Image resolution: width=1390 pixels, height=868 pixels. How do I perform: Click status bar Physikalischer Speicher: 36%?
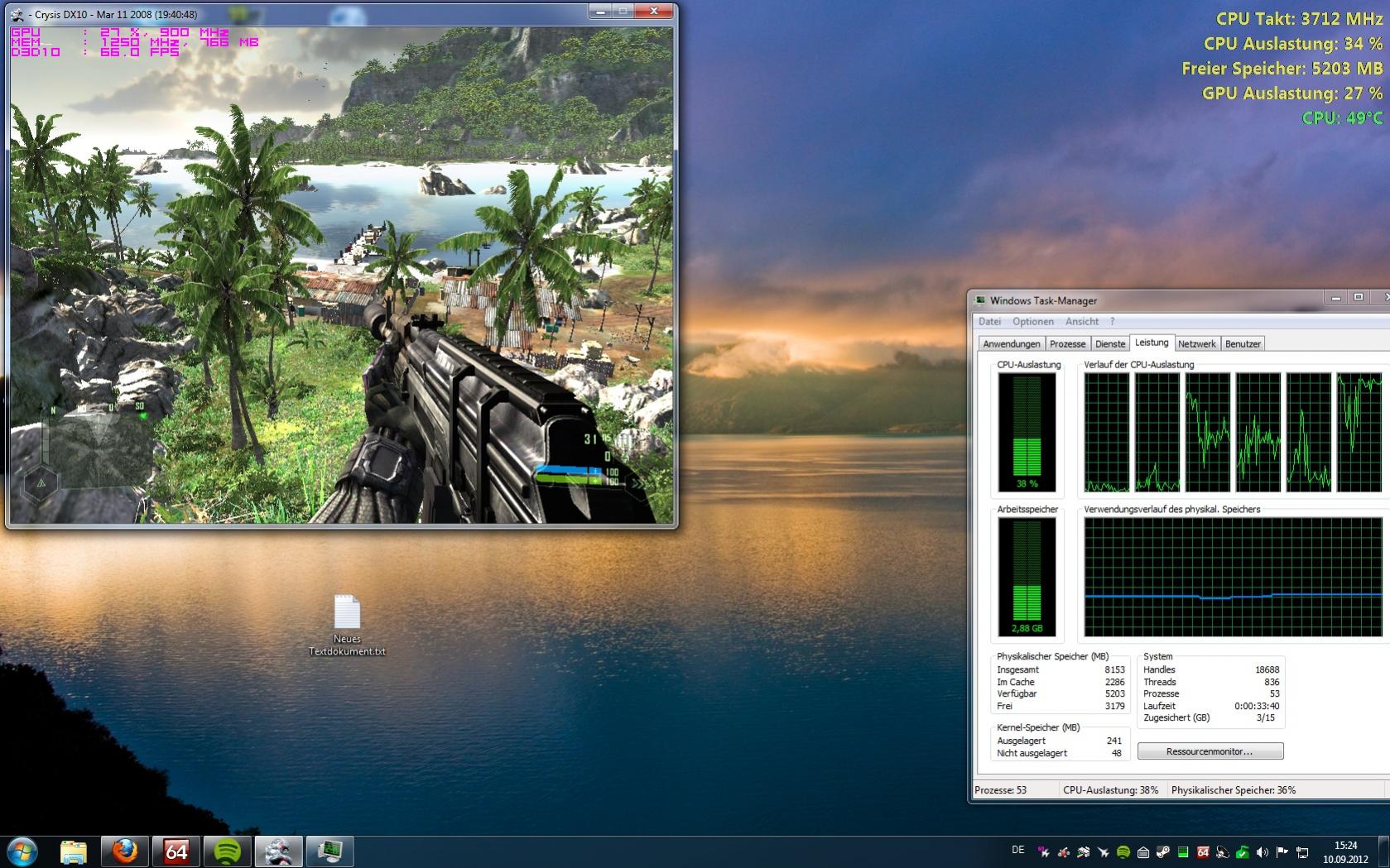tap(1234, 790)
